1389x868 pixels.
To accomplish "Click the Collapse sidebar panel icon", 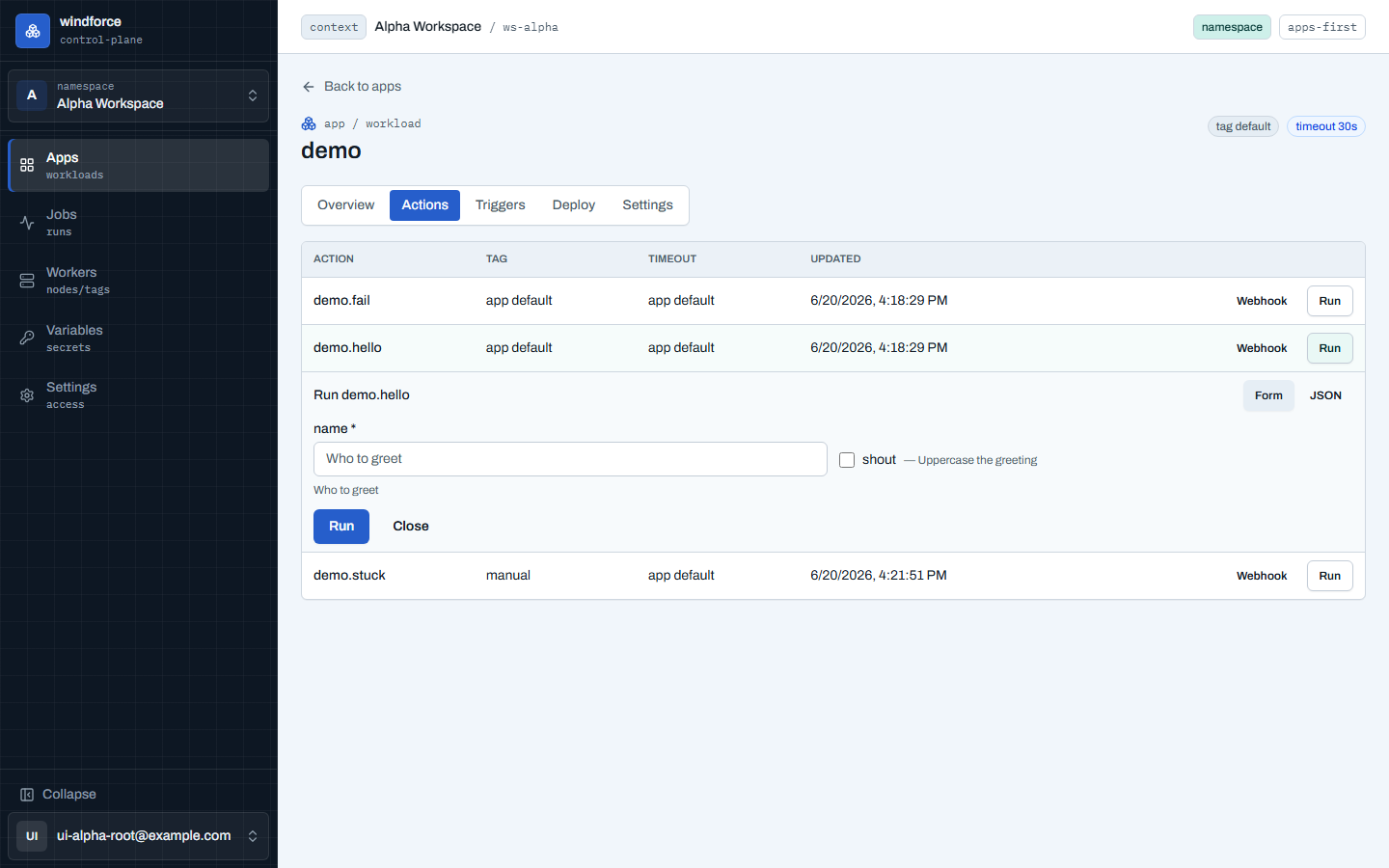I will [x=27, y=795].
